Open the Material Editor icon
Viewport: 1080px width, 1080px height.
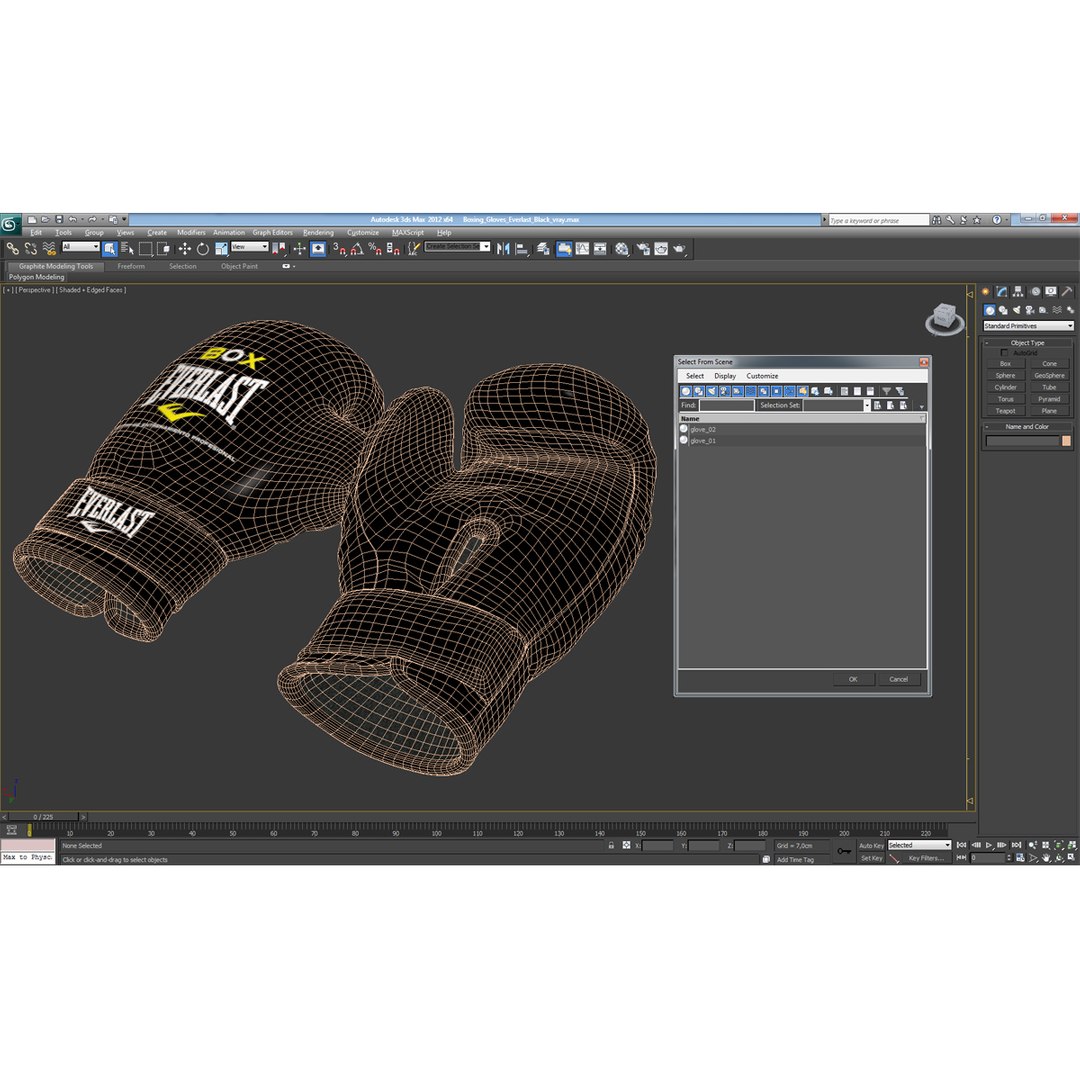click(622, 249)
